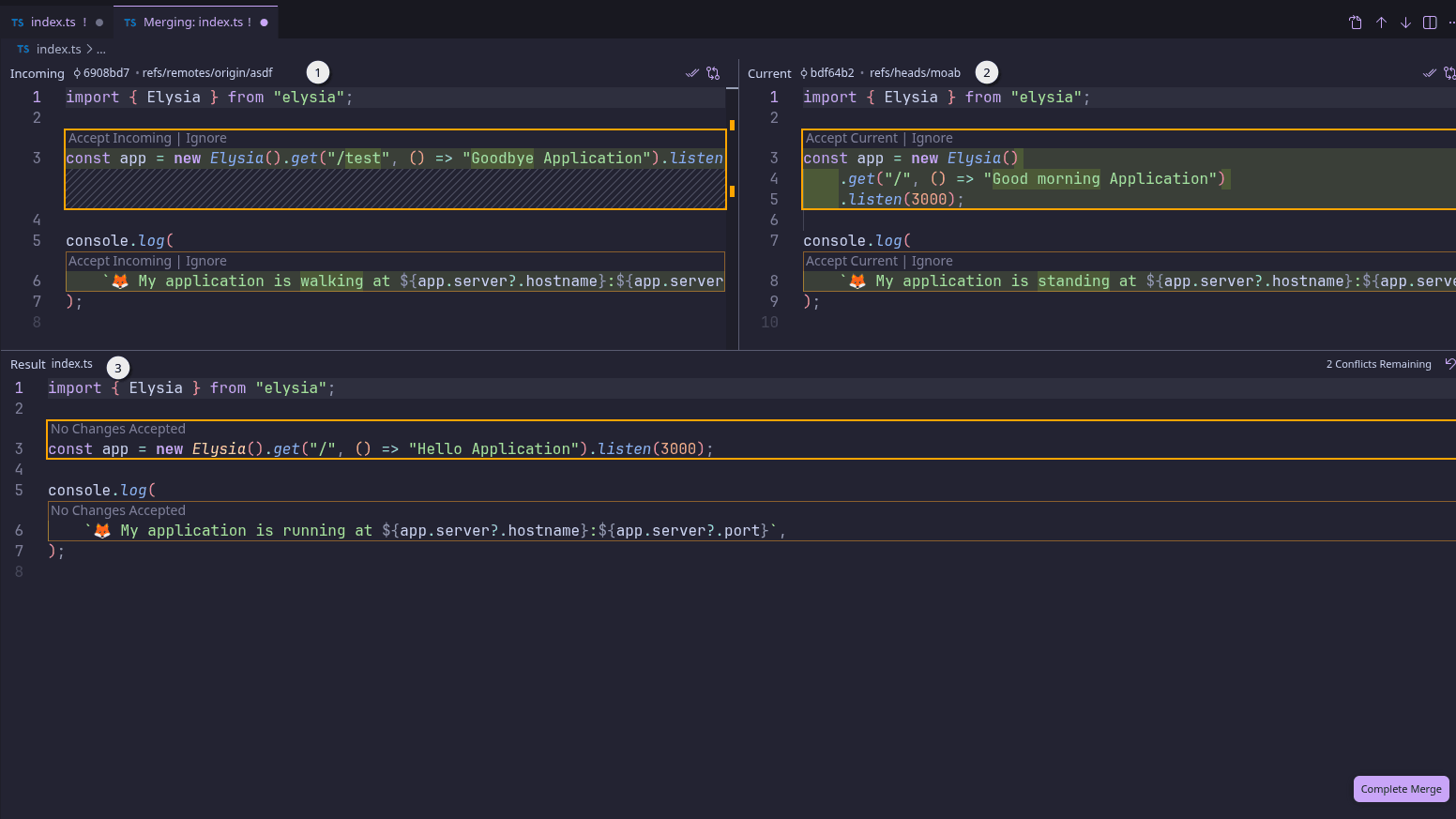1456x819 pixels.
Task: Switch to the index.ts editor tab
Action: (x=53, y=22)
